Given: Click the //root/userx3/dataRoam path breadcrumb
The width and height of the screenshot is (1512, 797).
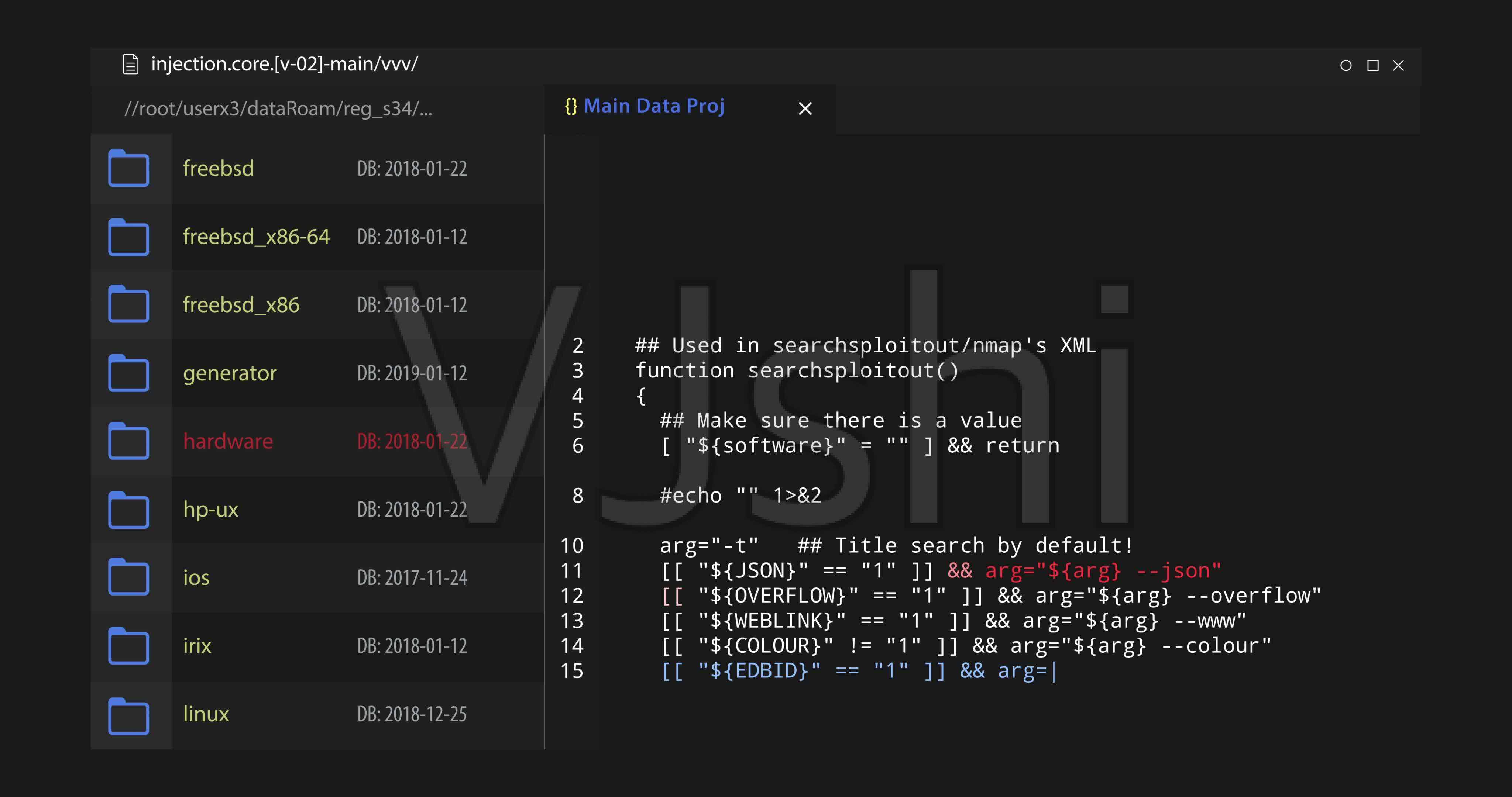Looking at the screenshot, I should pos(278,109).
